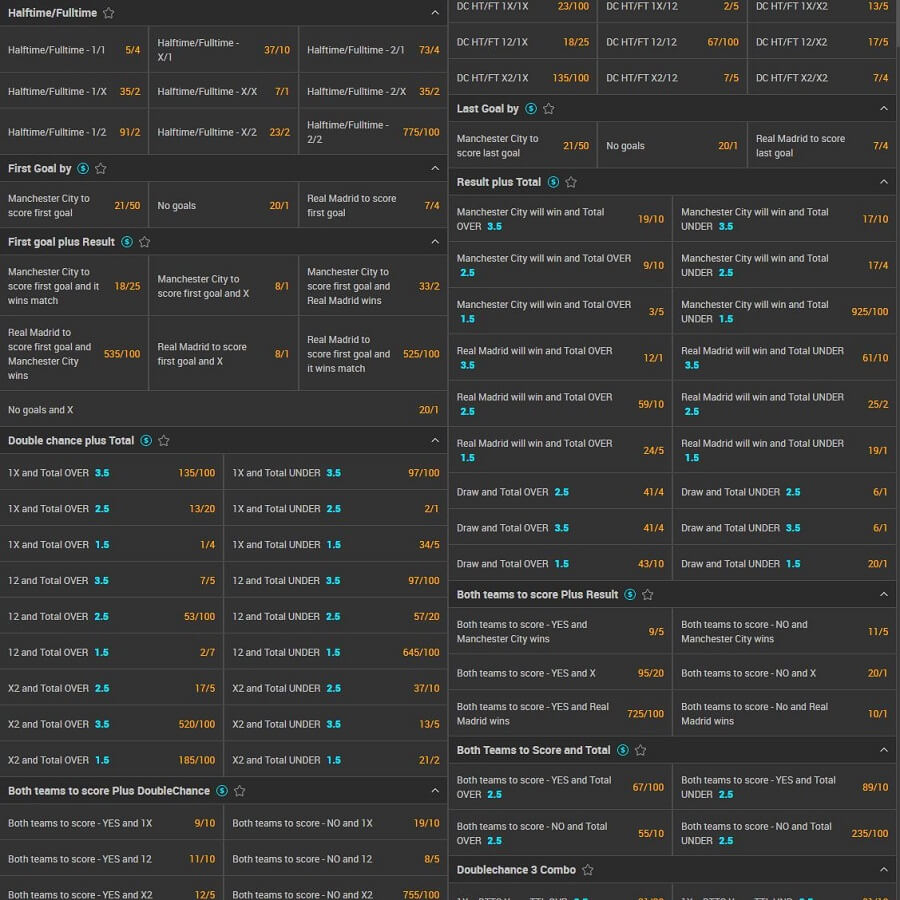The image size is (900, 900).
Task: Click the circled S icon beside Double chance plus Total
Action: (146, 440)
